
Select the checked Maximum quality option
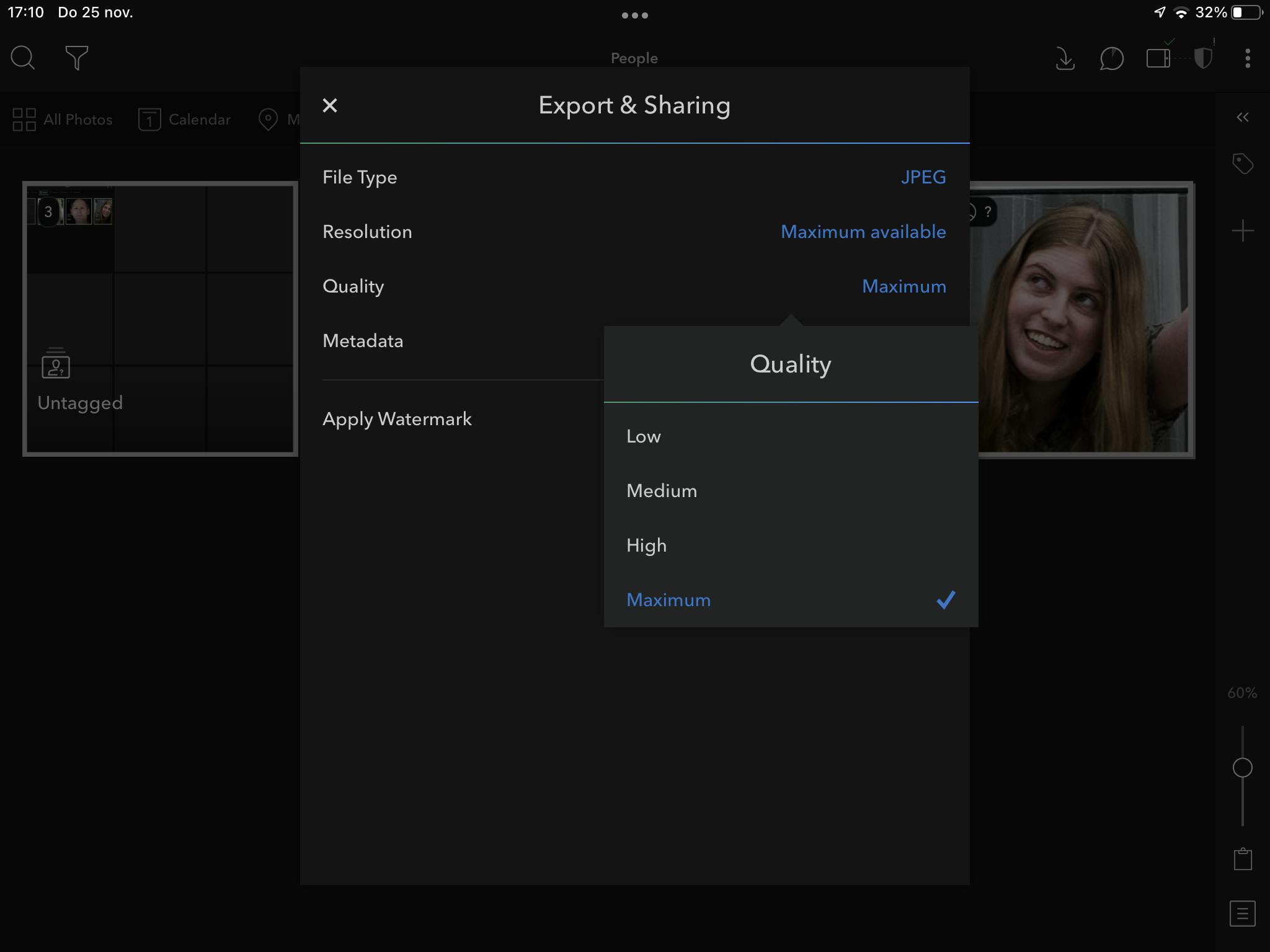tap(668, 600)
